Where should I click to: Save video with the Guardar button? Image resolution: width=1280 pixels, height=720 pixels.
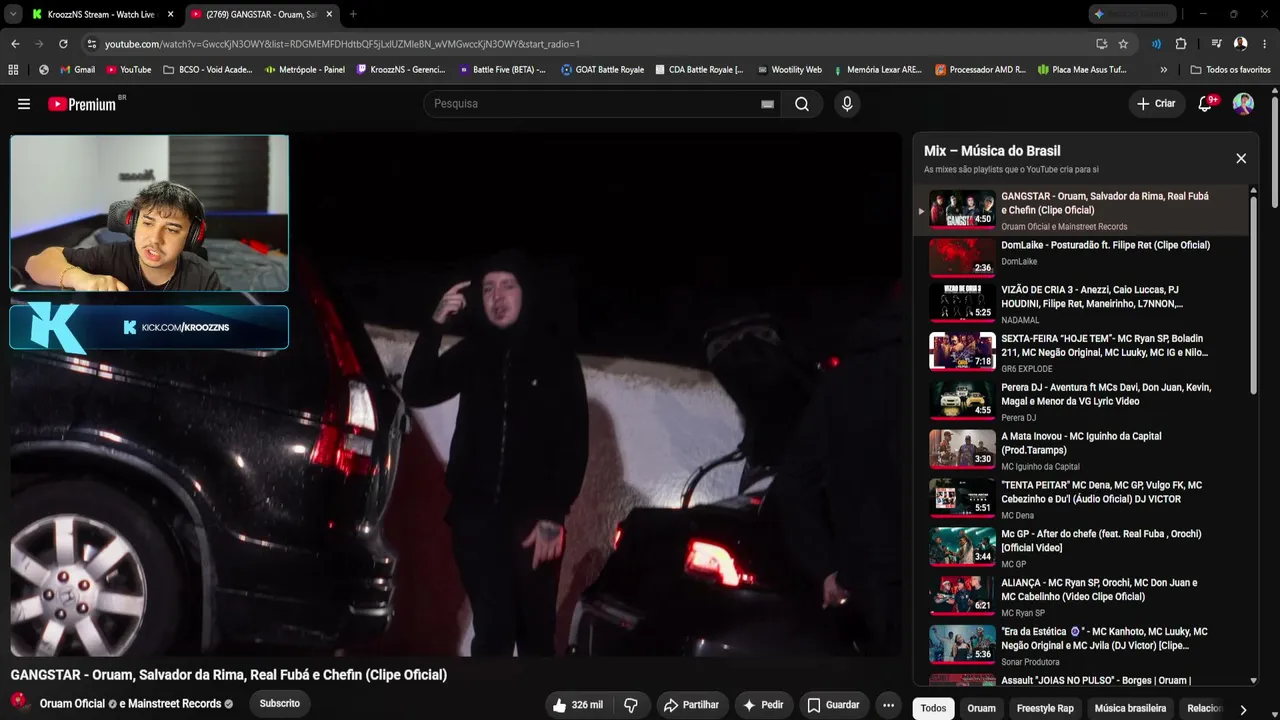pos(834,705)
